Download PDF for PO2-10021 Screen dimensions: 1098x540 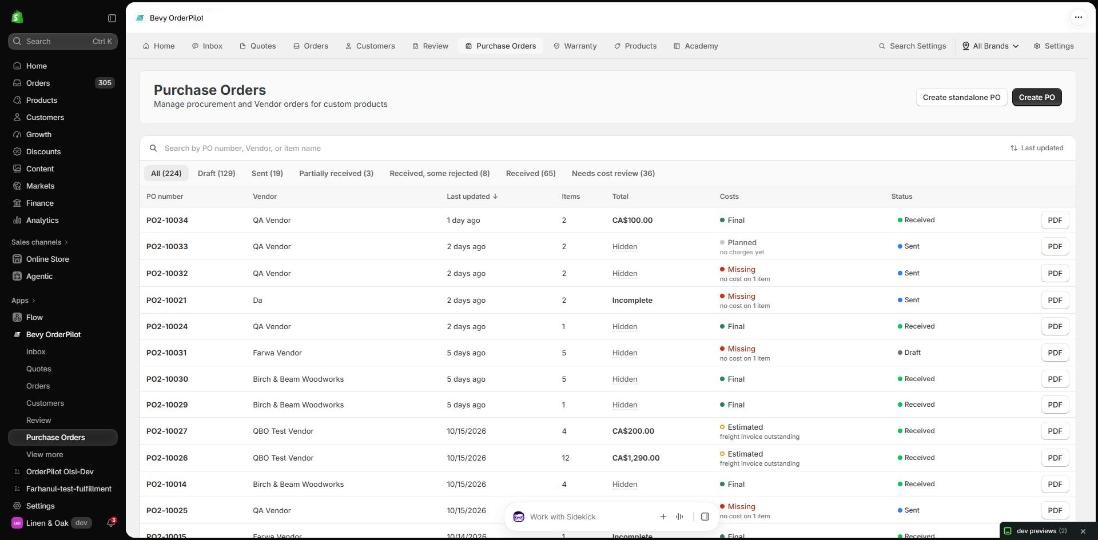(x=1055, y=300)
